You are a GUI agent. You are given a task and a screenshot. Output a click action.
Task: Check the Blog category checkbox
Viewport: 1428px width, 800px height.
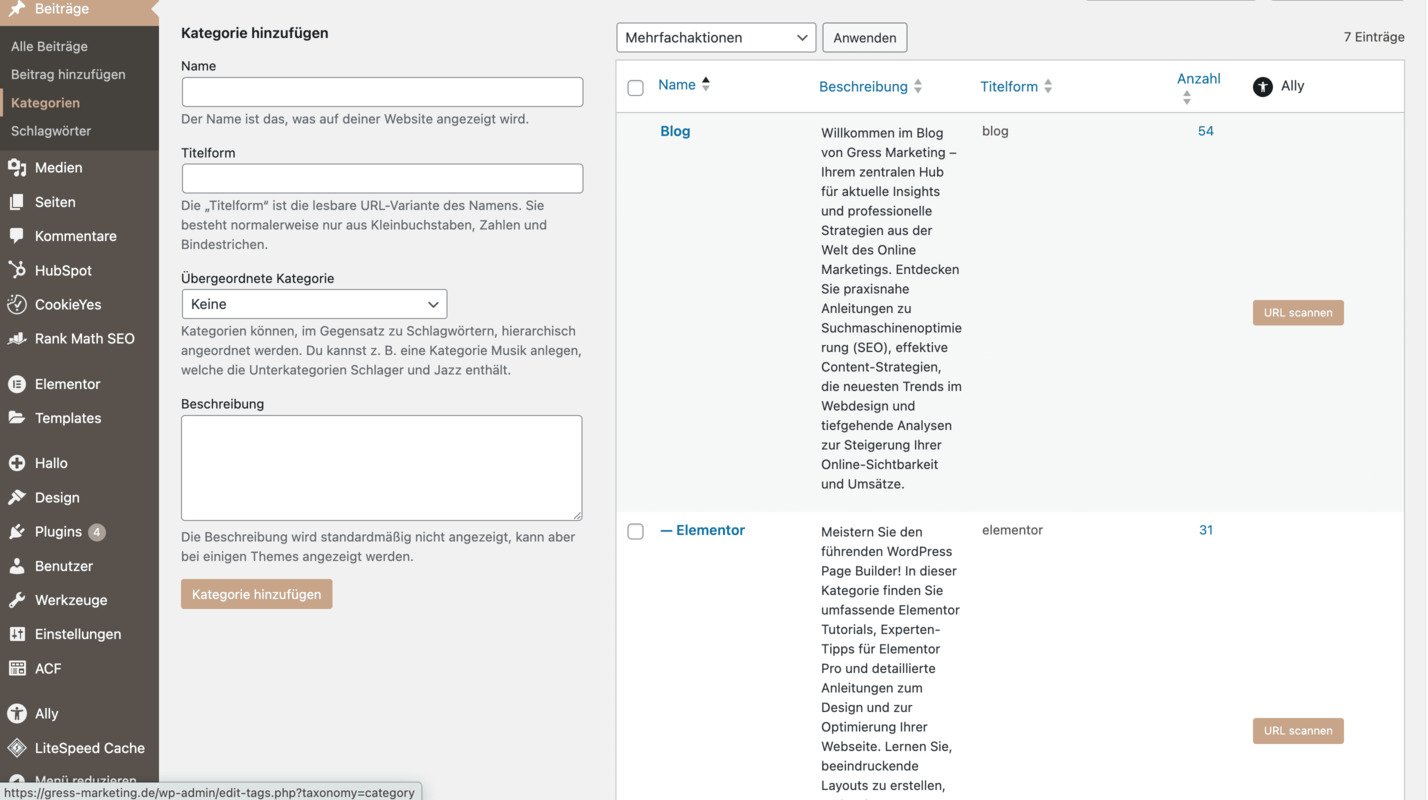click(x=636, y=131)
